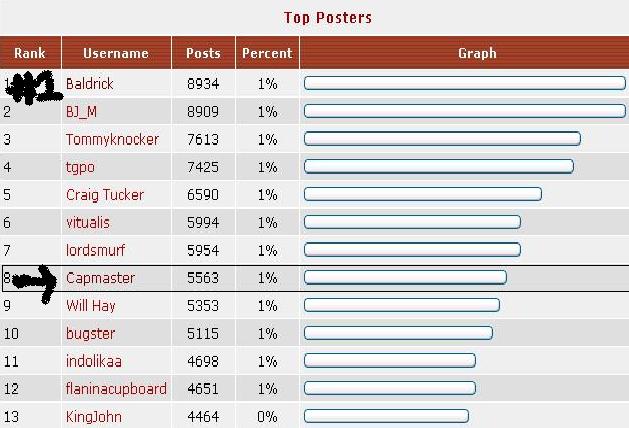The image size is (629, 428).
Task: Click the graph bar for KingJohn
Action: pos(386,416)
